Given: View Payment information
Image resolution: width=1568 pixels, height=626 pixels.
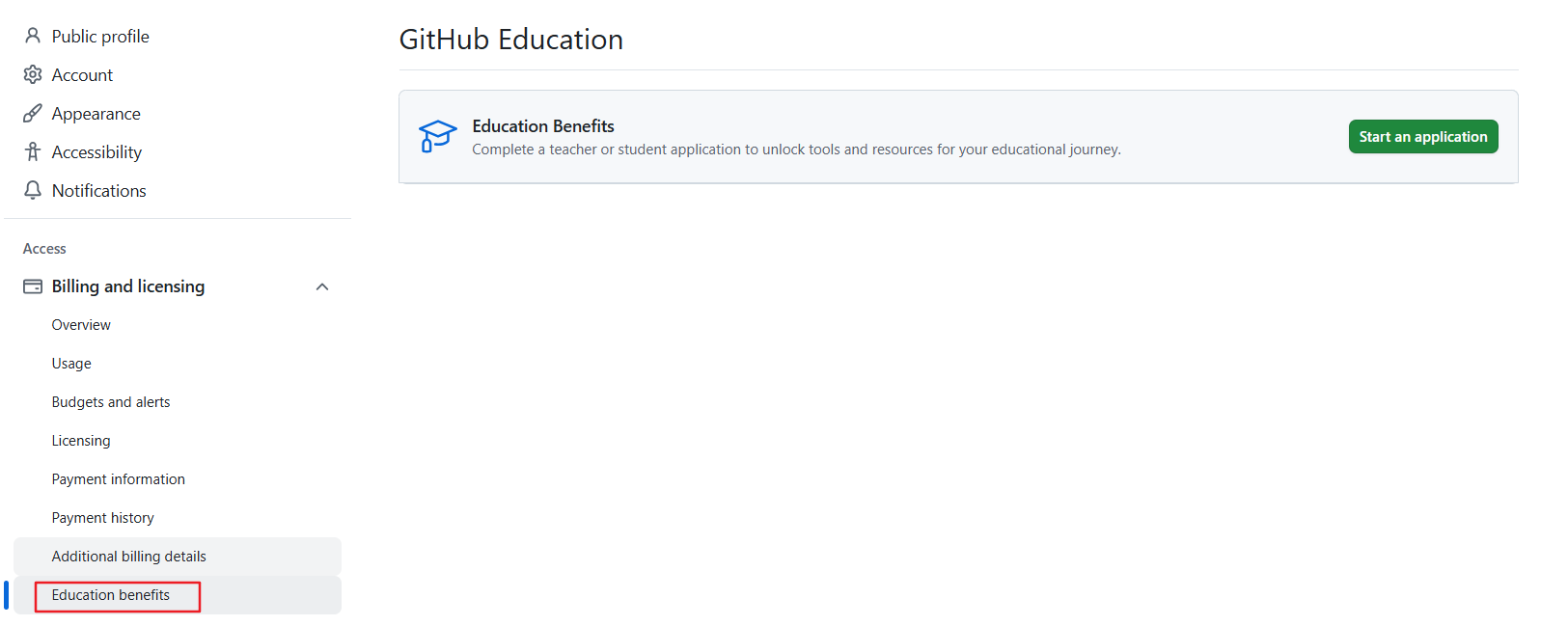Looking at the screenshot, I should tap(118, 479).
